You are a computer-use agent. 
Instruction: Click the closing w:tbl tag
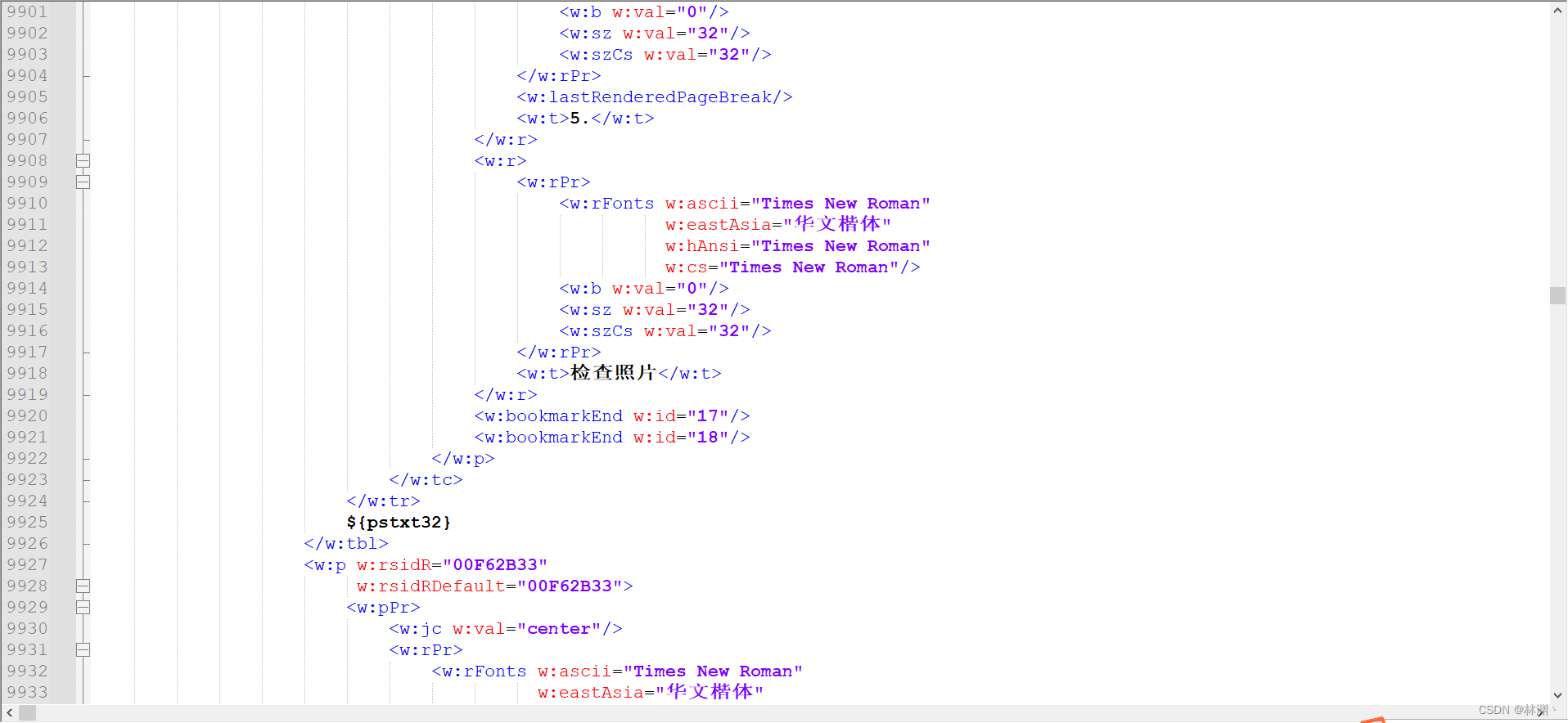[x=346, y=544]
